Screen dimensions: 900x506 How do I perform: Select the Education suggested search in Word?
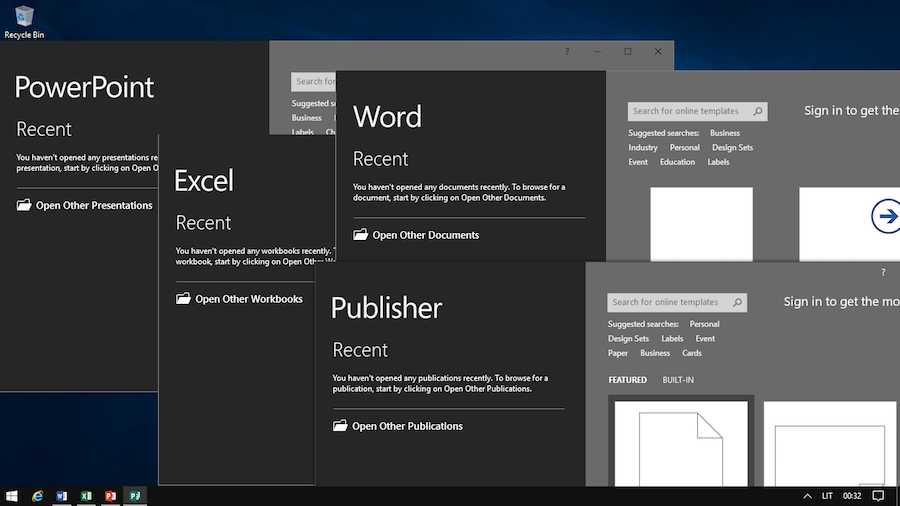pyautogui.click(x=677, y=162)
